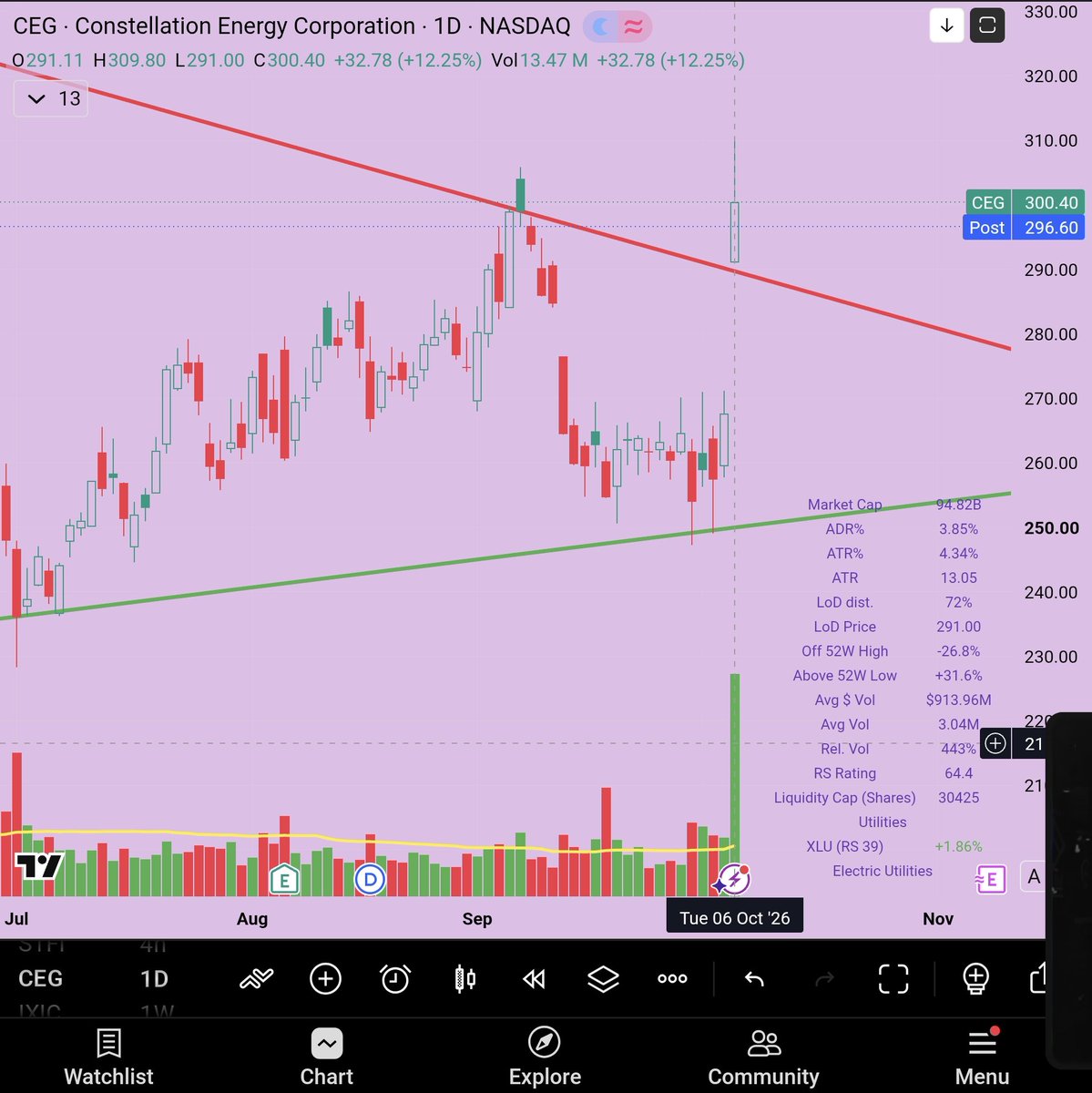Image resolution: width=1092 pixels, height=1093 pixels.
Task: Select CEG symbol in bottom toolbar
Action: pyautogui.click(x=40, y=979)
